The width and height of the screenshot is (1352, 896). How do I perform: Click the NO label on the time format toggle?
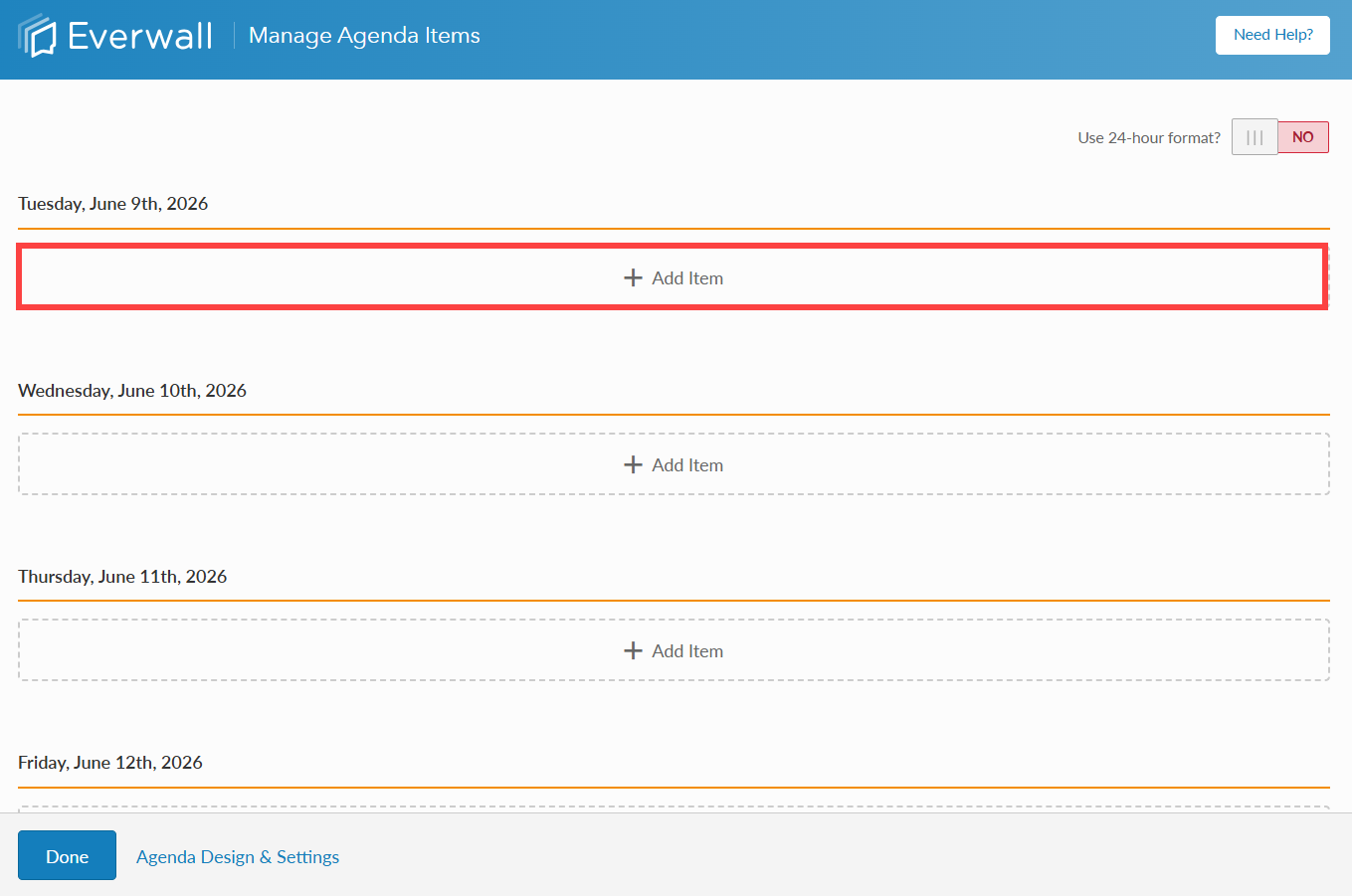1303,136
